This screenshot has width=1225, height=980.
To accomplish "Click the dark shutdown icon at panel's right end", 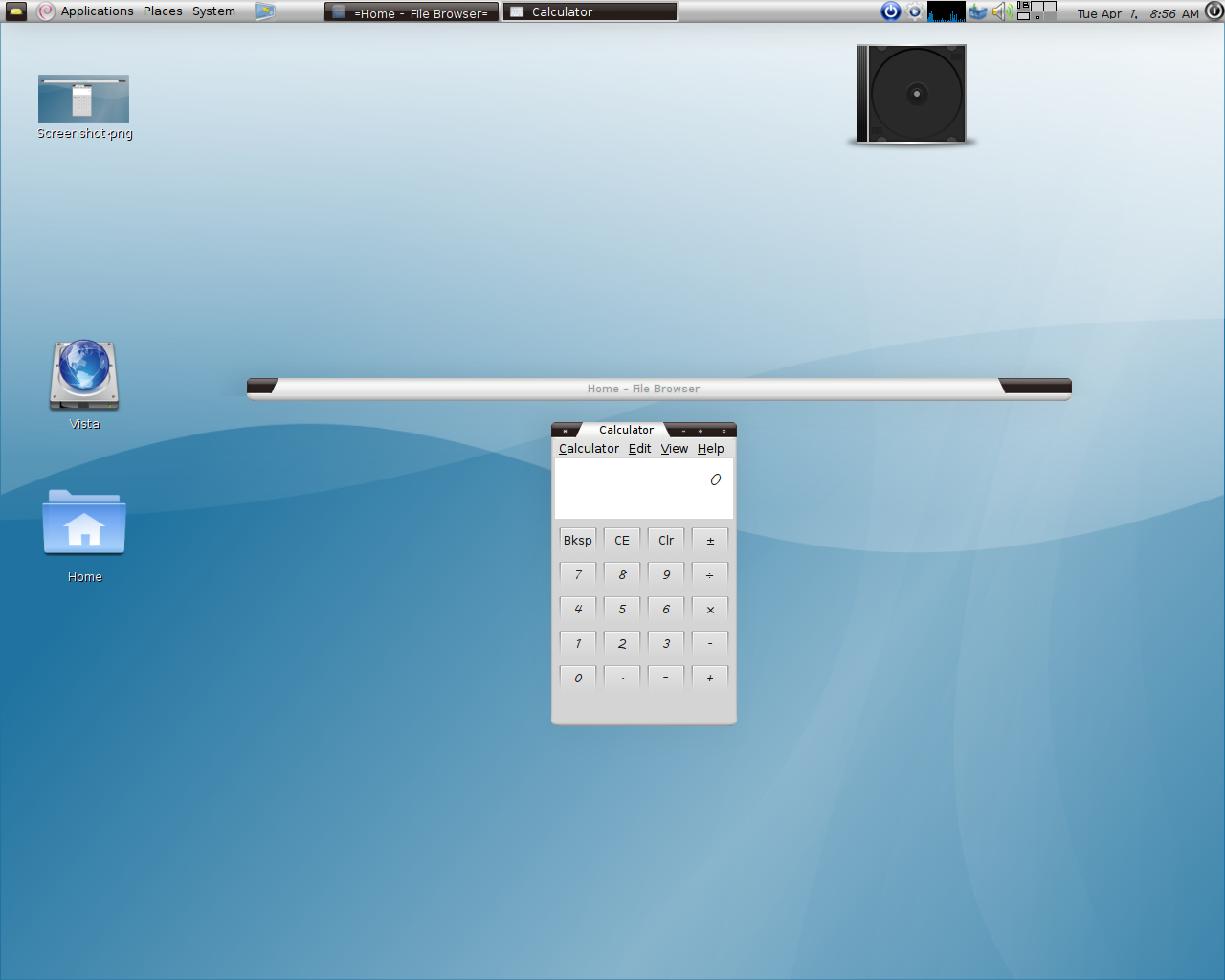I will pos(1214,11).
